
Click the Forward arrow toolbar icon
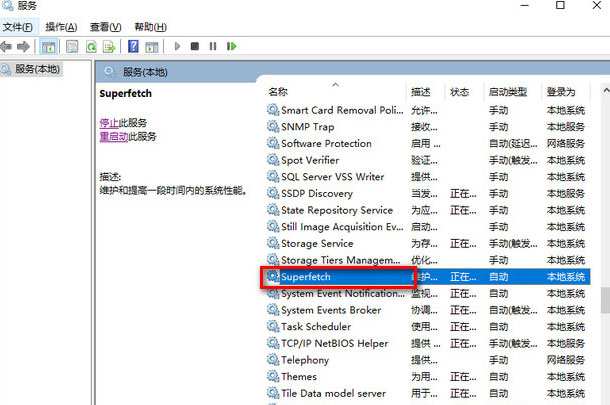click(x=23, y=47)
